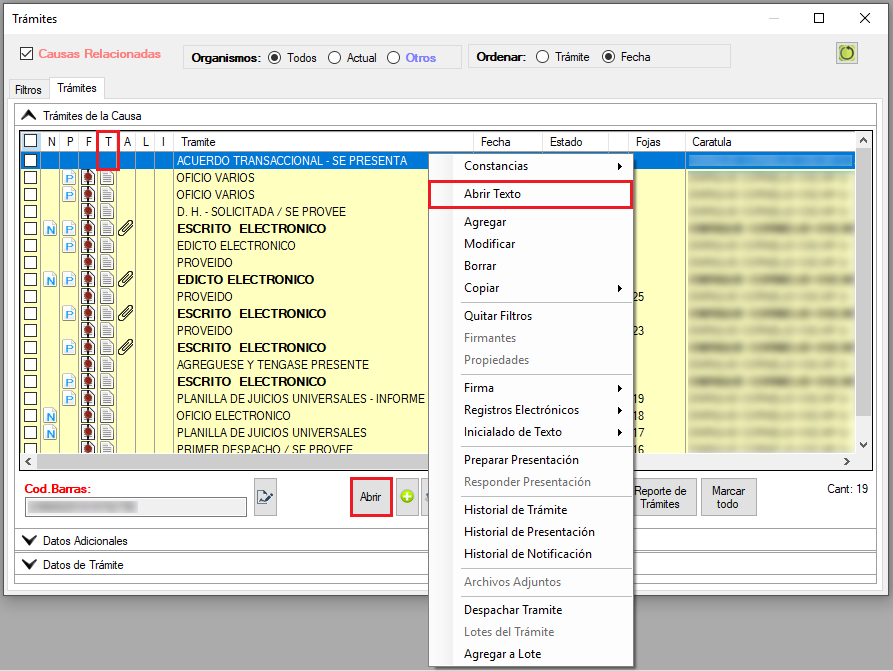The height and width of the screenshot is (671, 893).
Task: Uncheck the Causas Relacionadas checkbox
Action: point(27,54)
